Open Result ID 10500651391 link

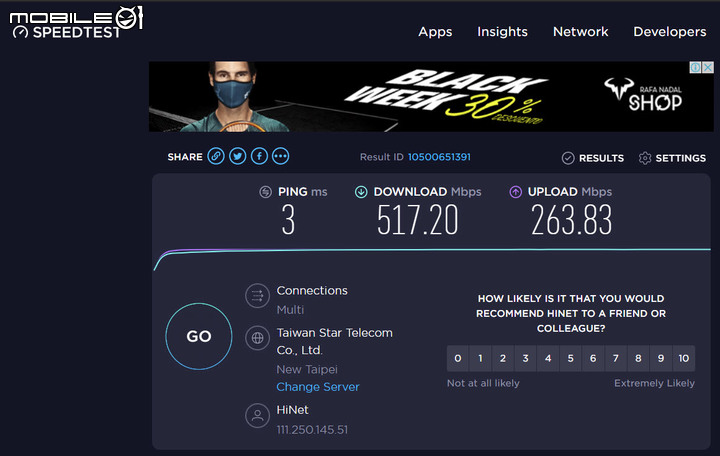(x=439, y=157)
